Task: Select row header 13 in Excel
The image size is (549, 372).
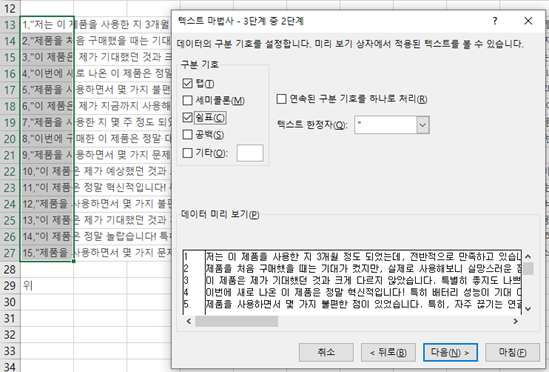Action: (x=10, y=25)
